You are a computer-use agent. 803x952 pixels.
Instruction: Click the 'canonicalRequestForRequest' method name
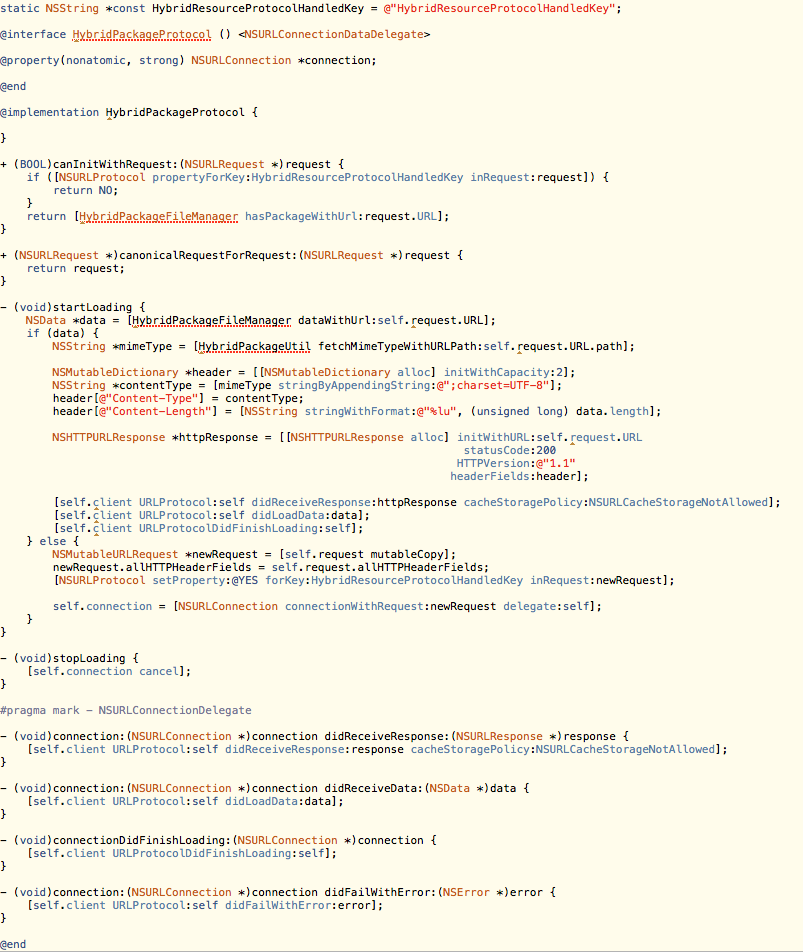pos(205,256)
